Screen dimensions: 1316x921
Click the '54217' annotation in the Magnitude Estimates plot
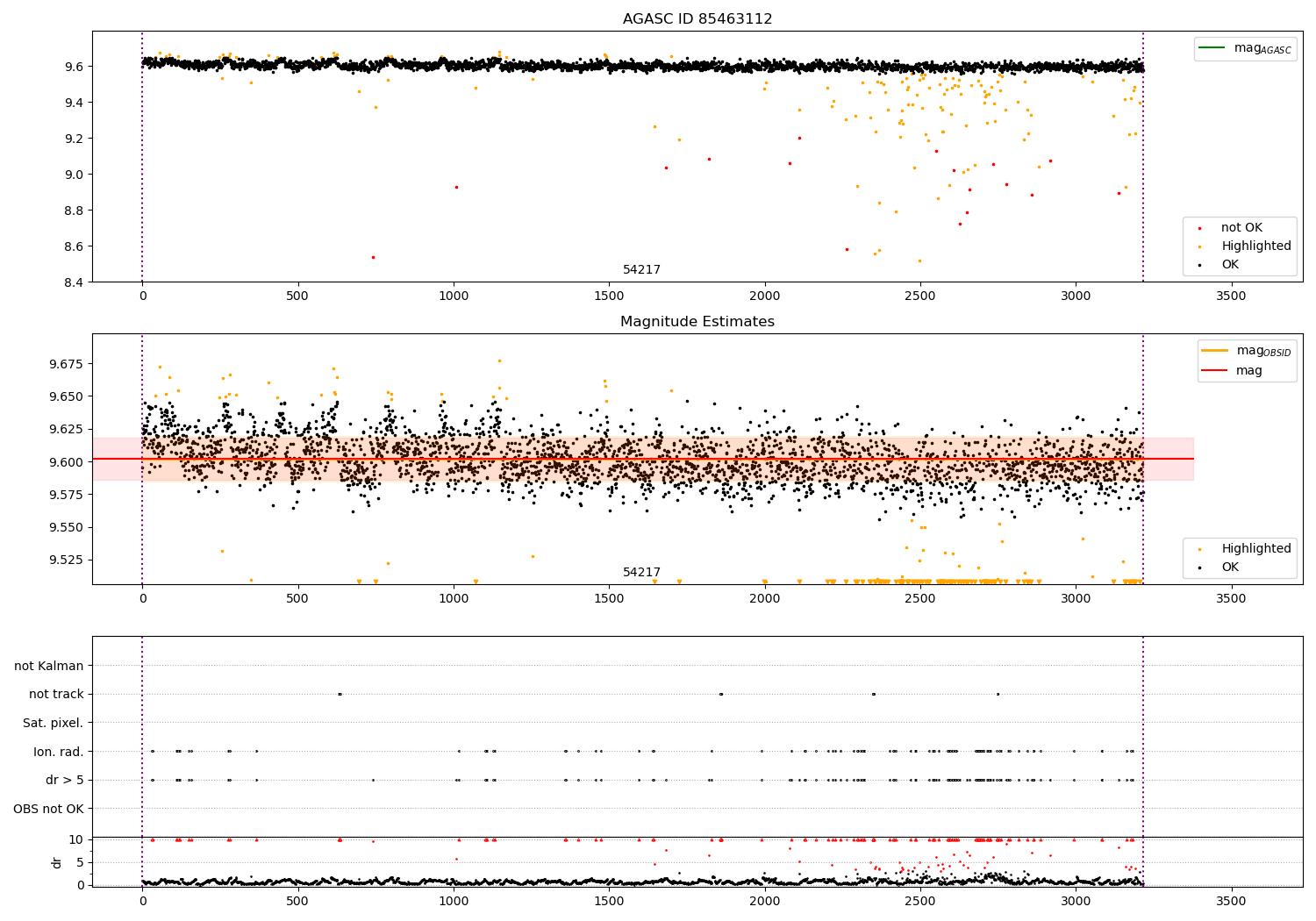(x=641, y=573)
